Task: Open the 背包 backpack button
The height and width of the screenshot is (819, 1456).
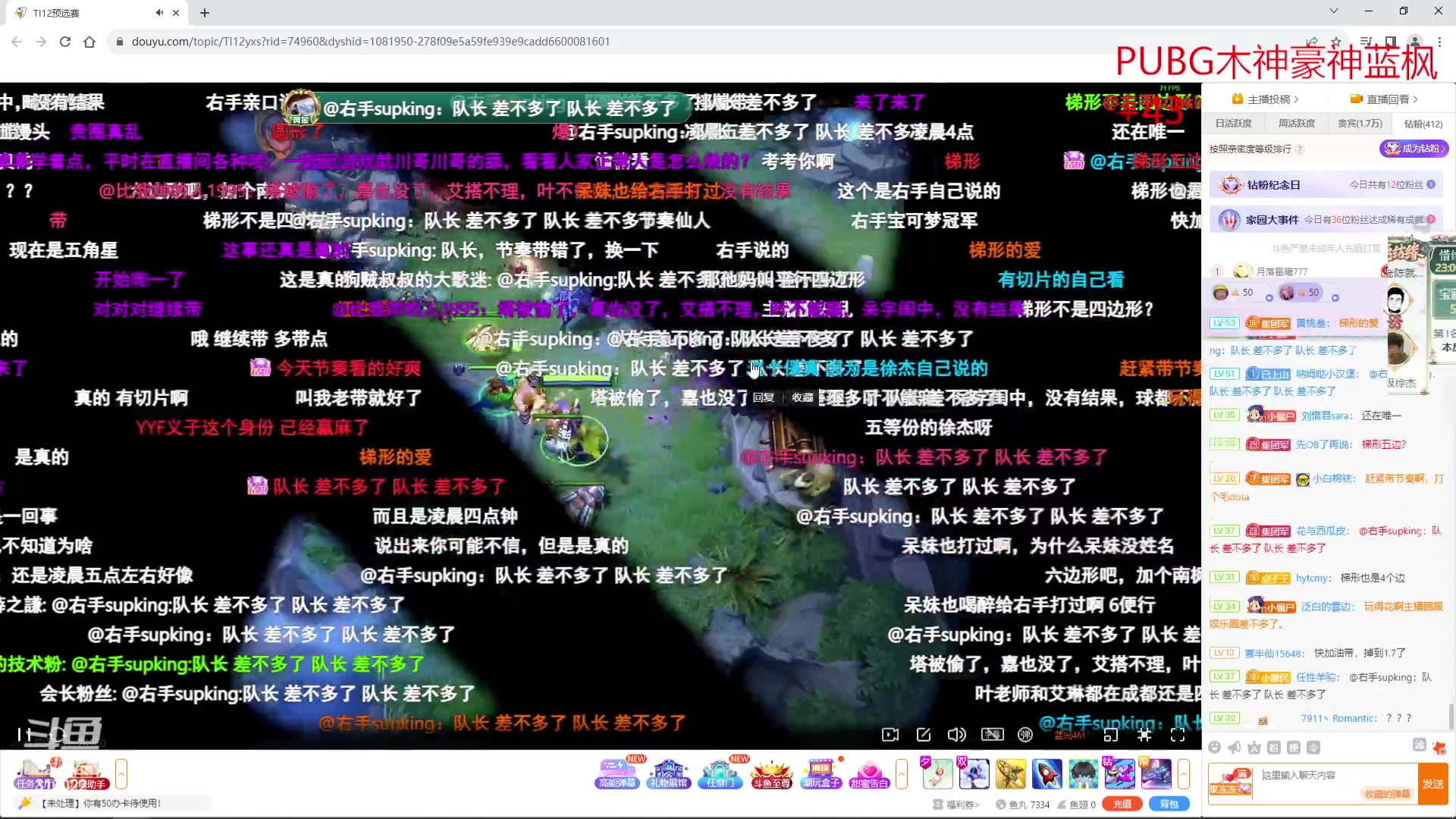Action: pos(1169,804)
